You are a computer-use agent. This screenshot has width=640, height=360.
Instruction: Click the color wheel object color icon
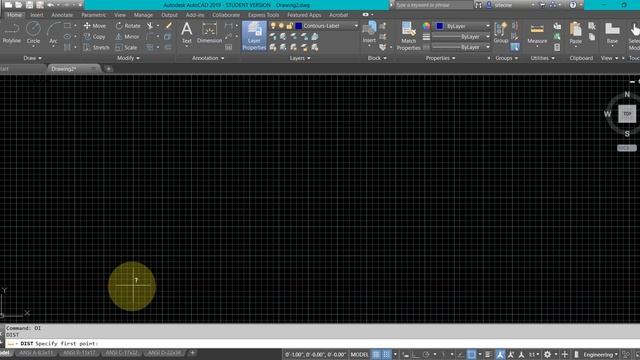(426, 26)
